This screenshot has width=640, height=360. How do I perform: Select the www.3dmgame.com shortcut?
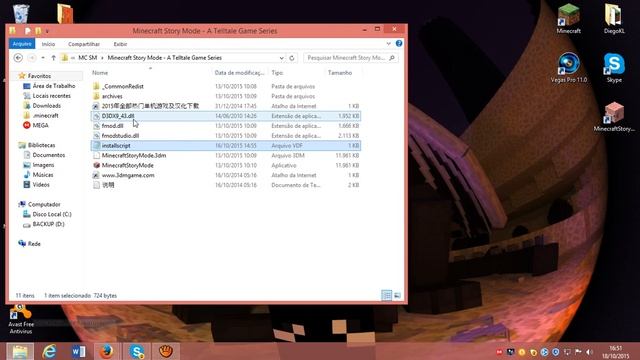pos(226,175)
